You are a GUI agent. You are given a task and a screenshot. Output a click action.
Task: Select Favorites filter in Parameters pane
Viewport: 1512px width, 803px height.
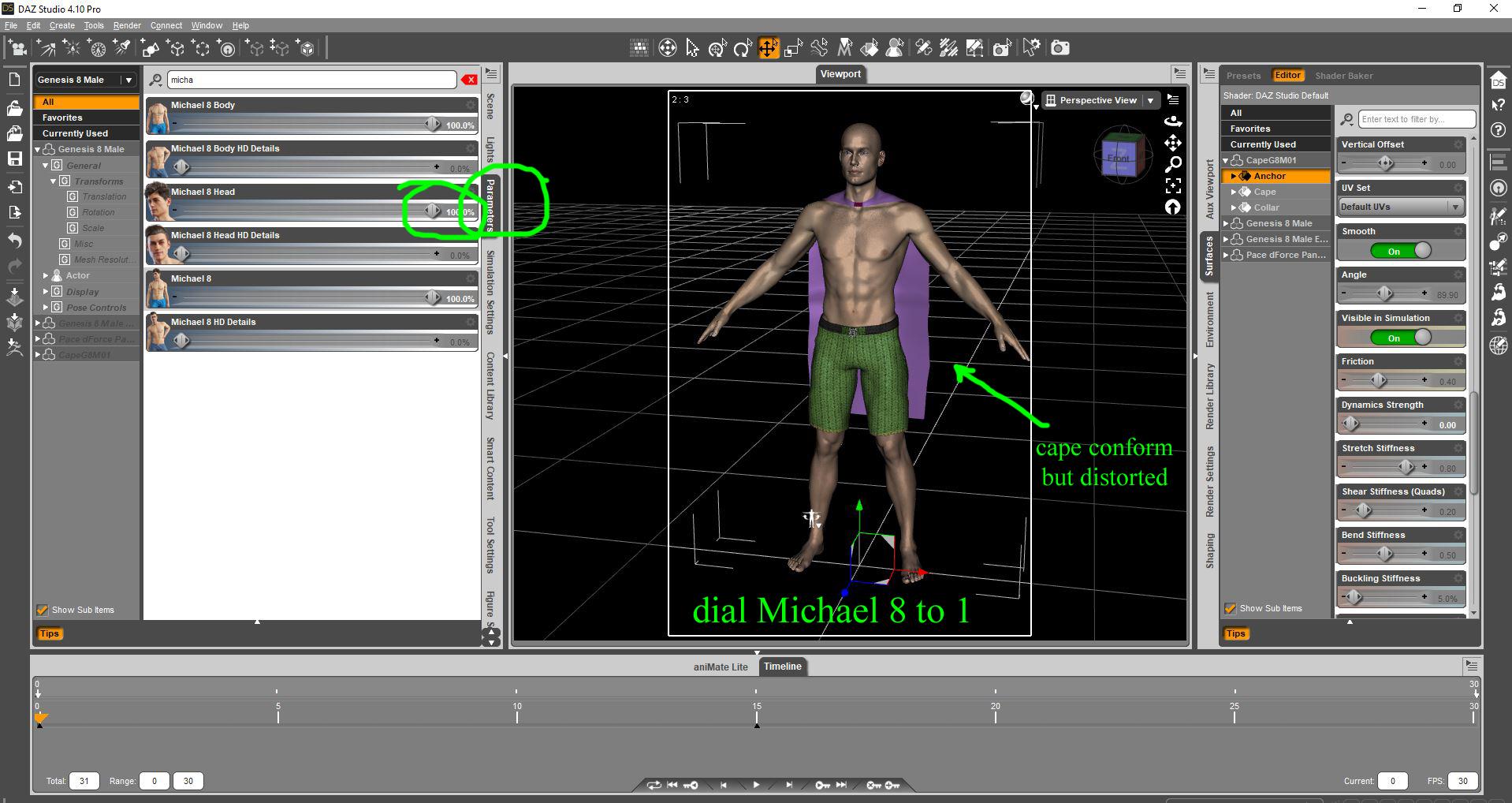(x=86, y=118)
